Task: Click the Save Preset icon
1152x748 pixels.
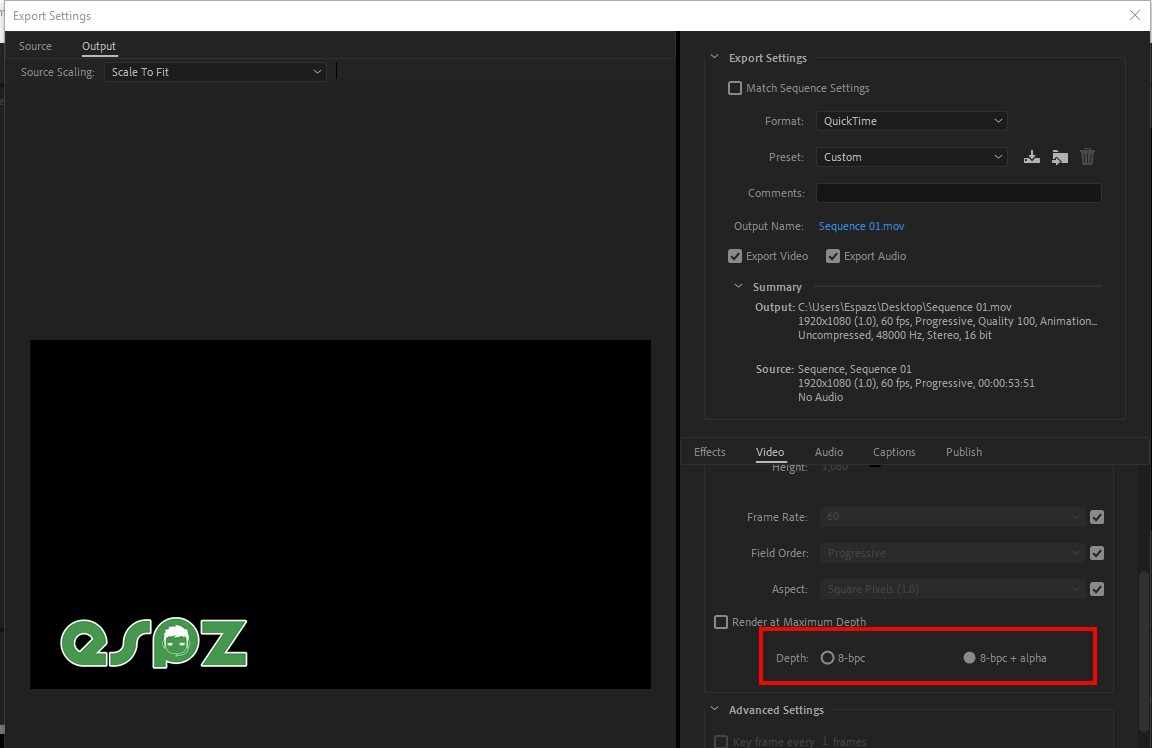Action: coord(1031,156)
